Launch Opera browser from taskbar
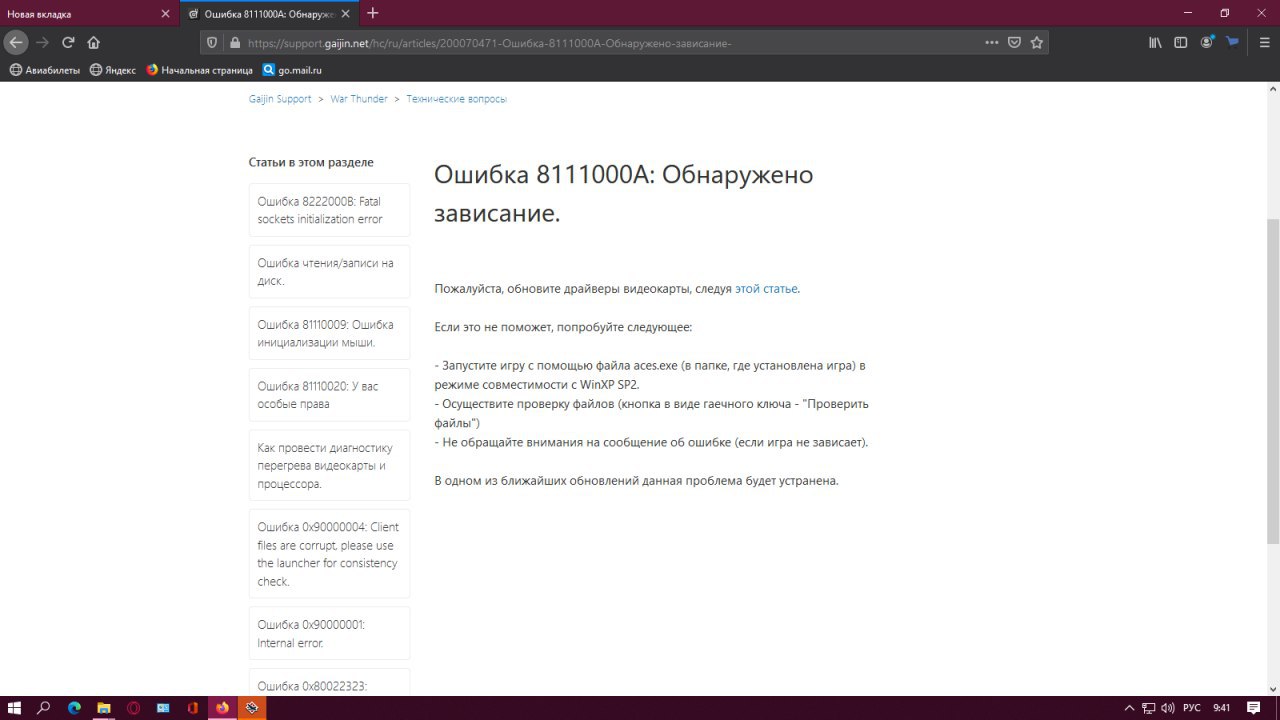 tap(134, 708)
